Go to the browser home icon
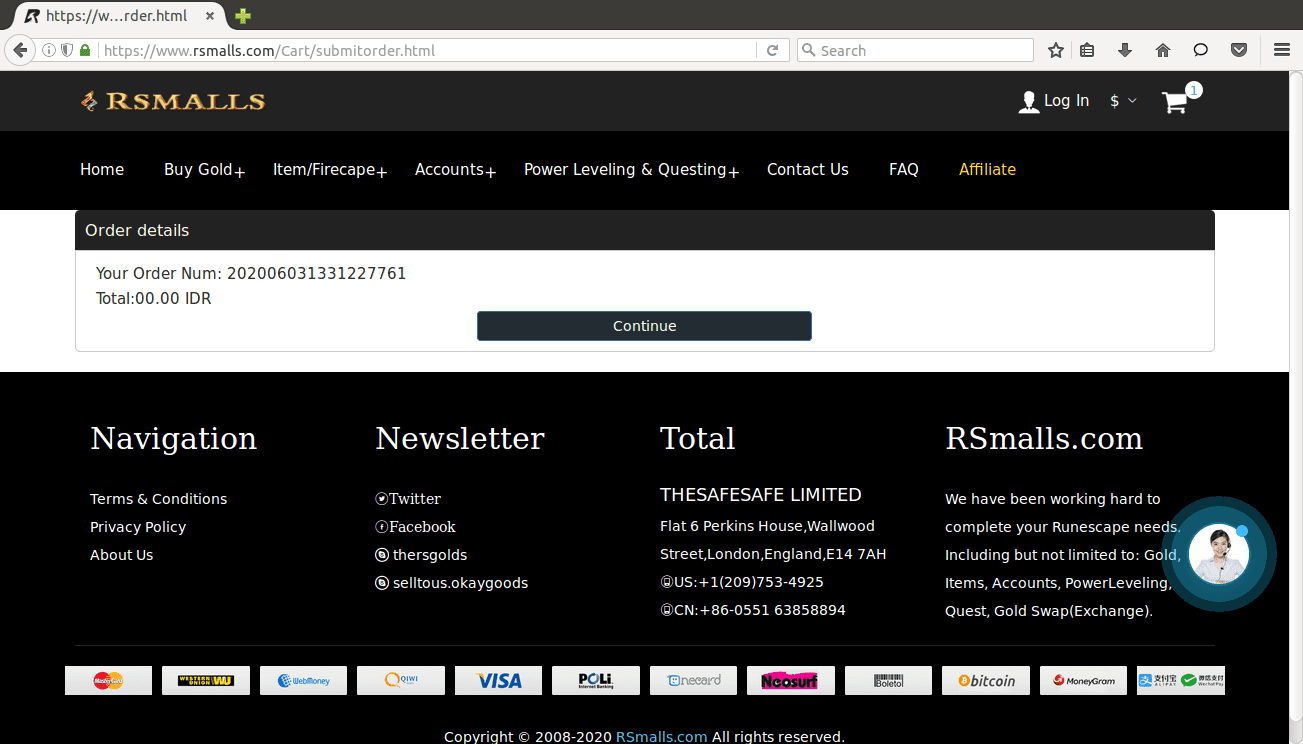1303x744 pixels. [1162, 50]
